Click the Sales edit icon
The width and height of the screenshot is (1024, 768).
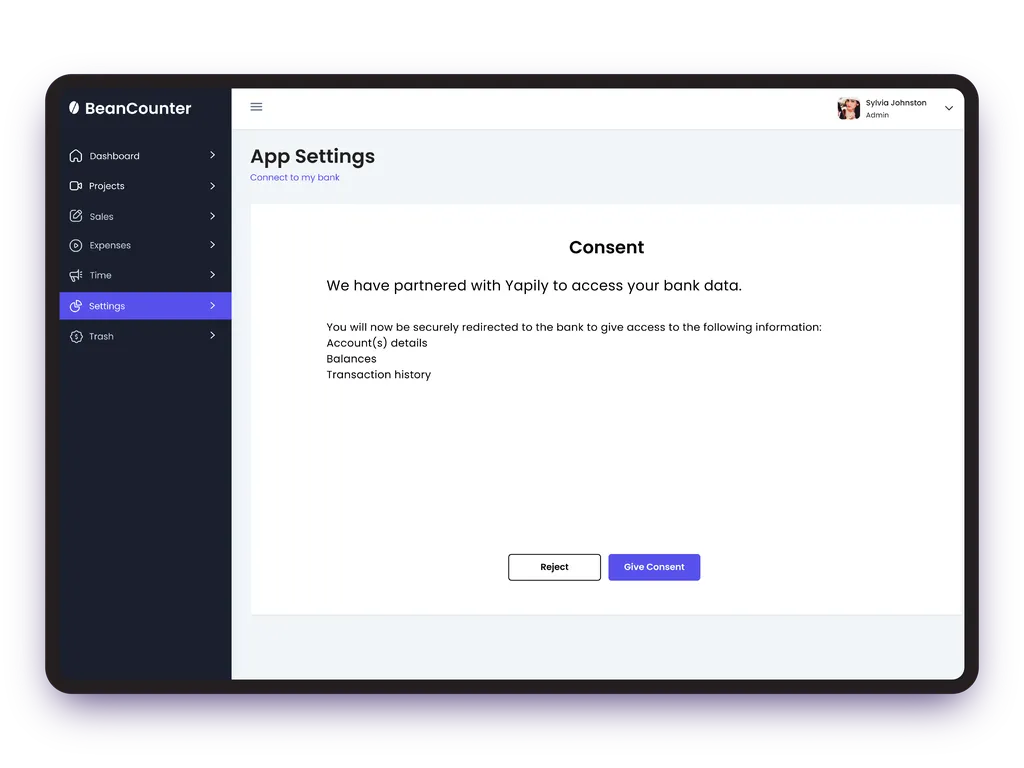76,216
